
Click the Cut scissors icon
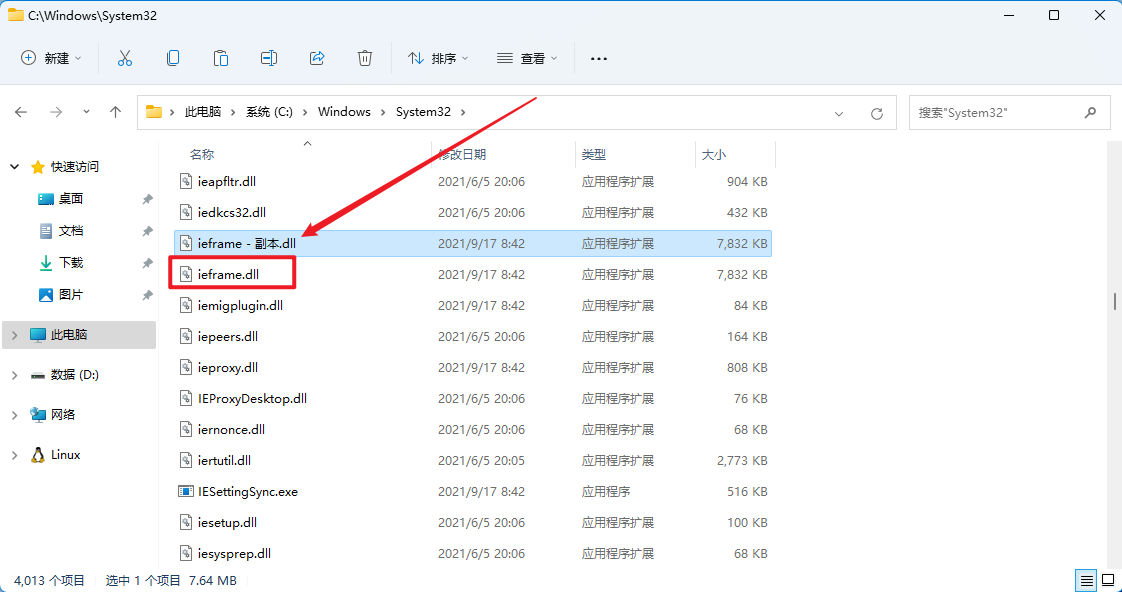(125, 59)
